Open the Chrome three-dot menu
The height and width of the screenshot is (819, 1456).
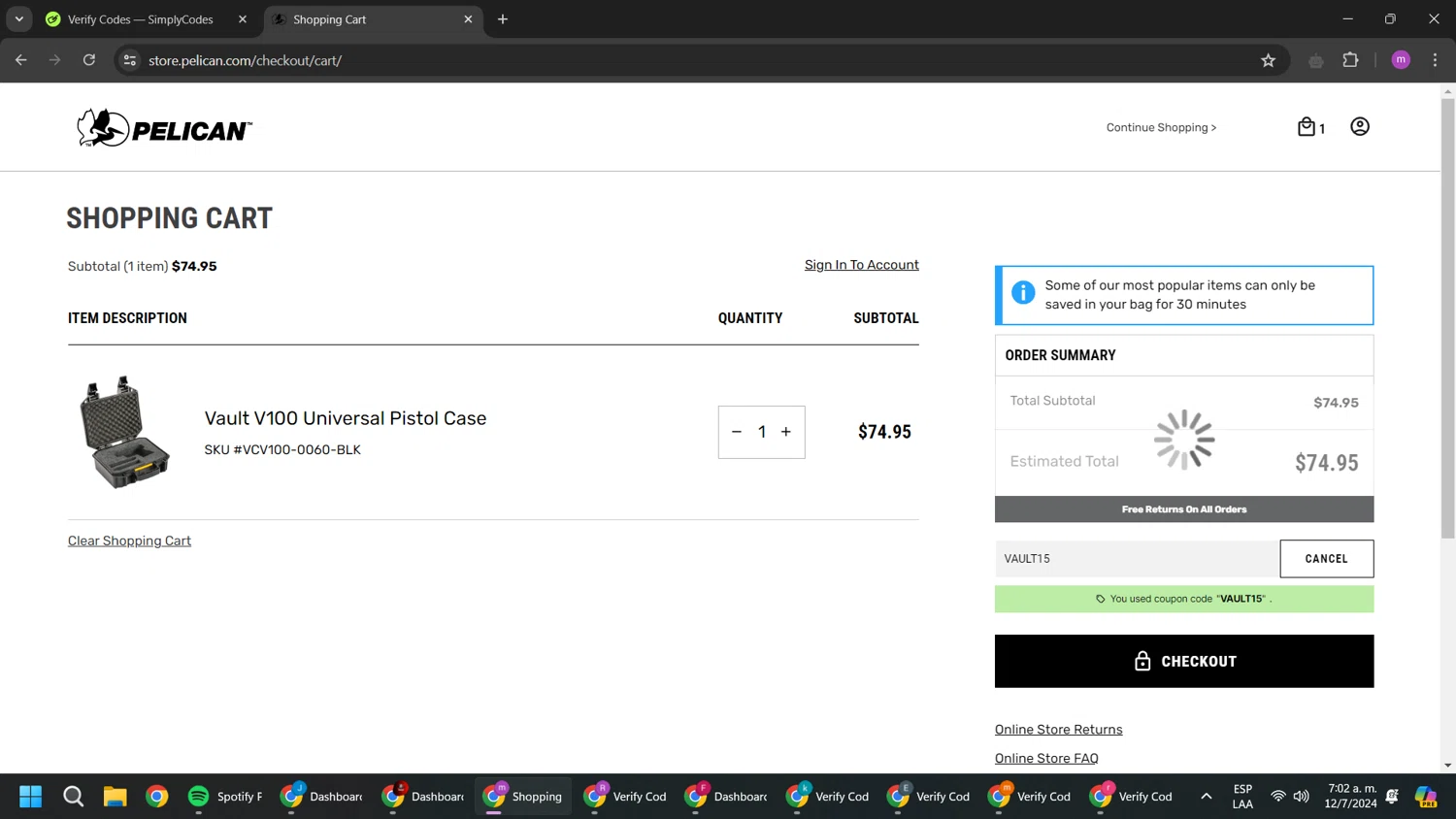(x=1435, y=60)
